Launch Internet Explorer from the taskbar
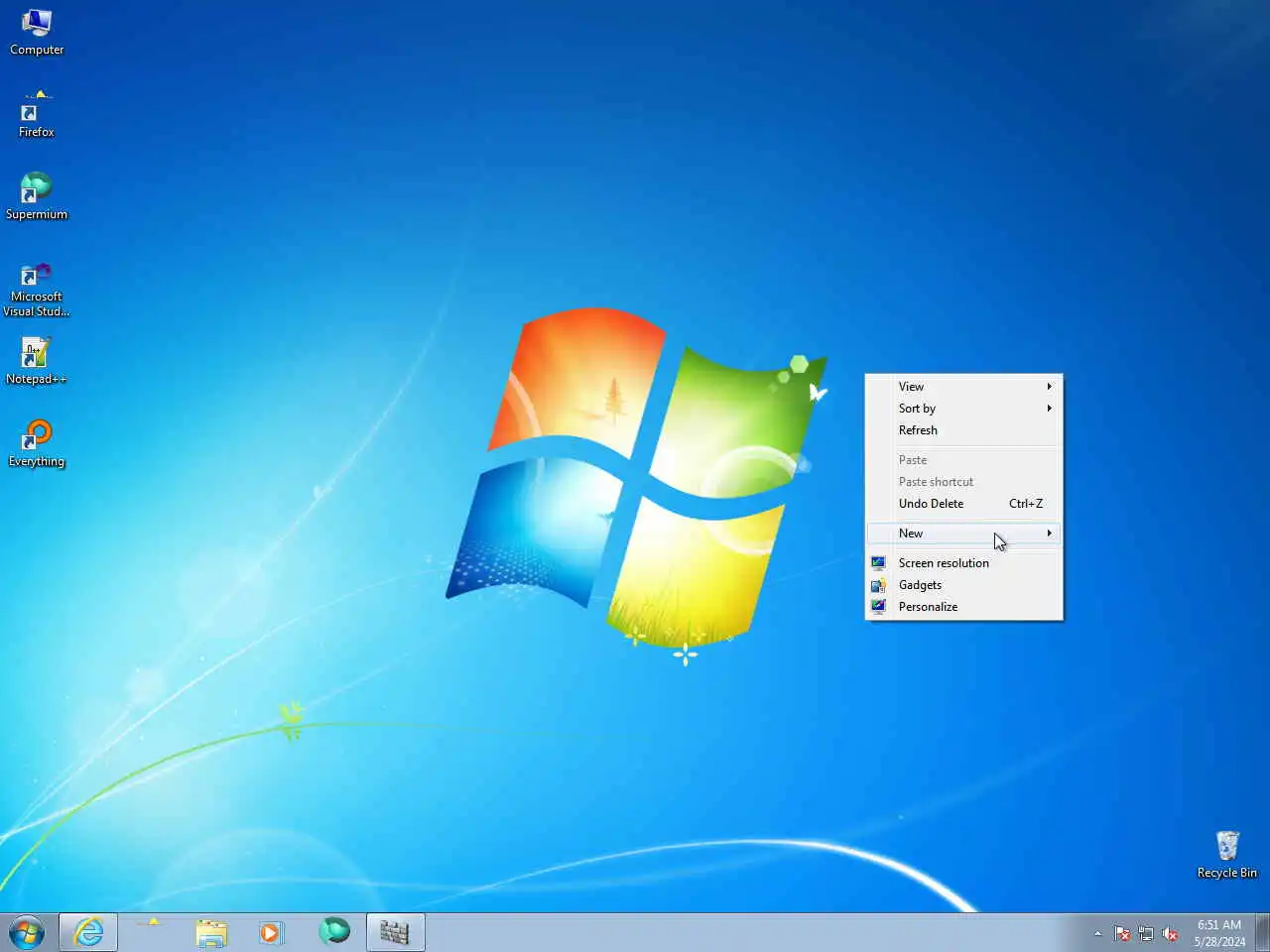The width and height of the screenshot is (1270, 952). pos(88,932)
